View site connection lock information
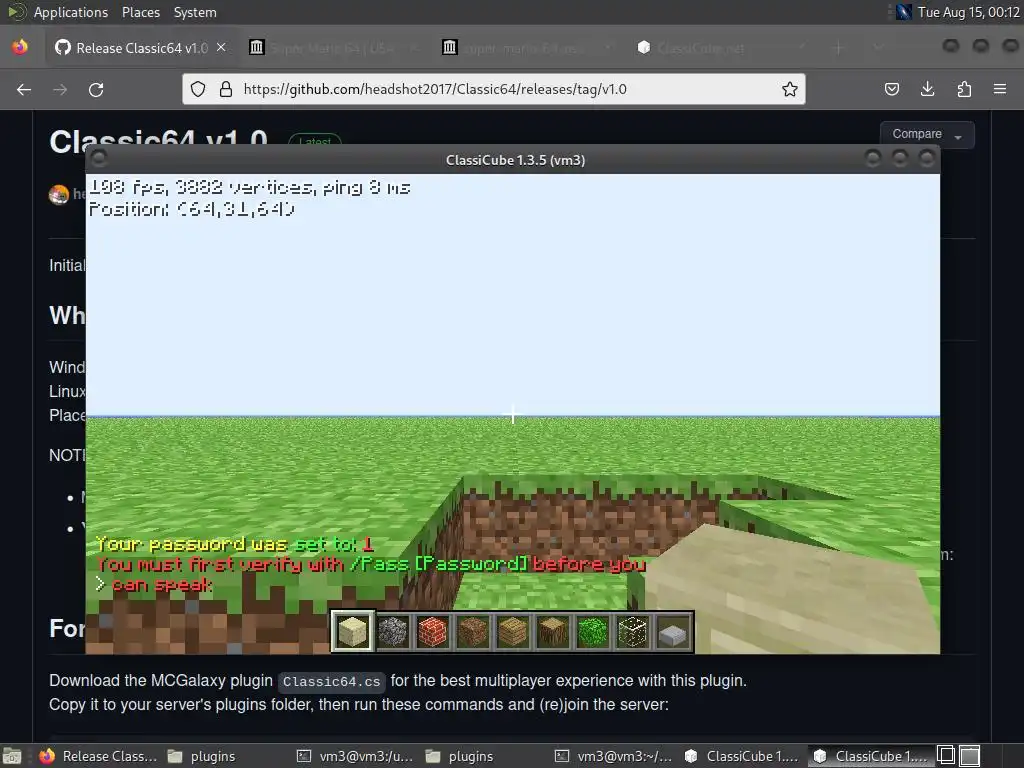Viewport: 1024px width, 768px height. click(x=226, y=89)
